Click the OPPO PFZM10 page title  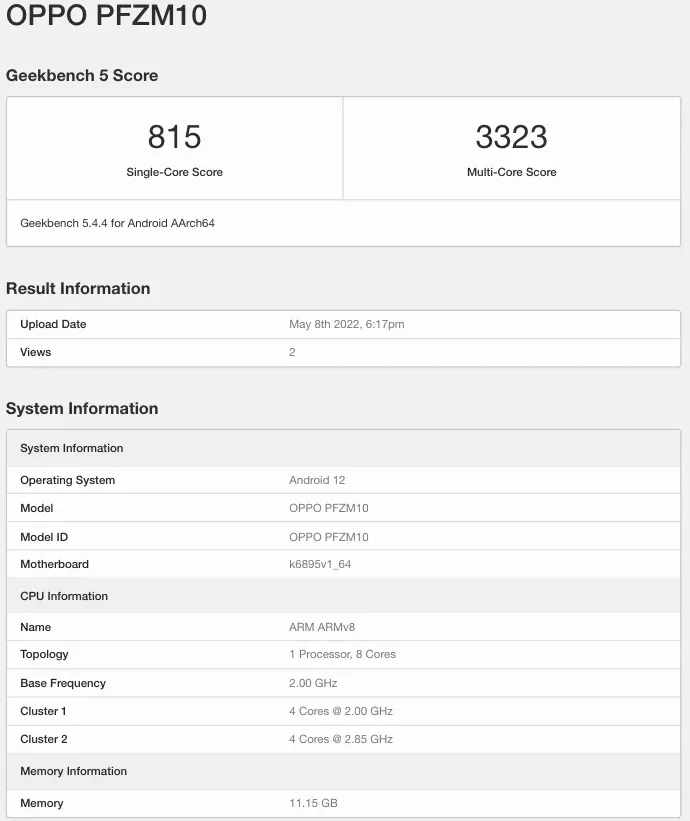coord(107,17)
